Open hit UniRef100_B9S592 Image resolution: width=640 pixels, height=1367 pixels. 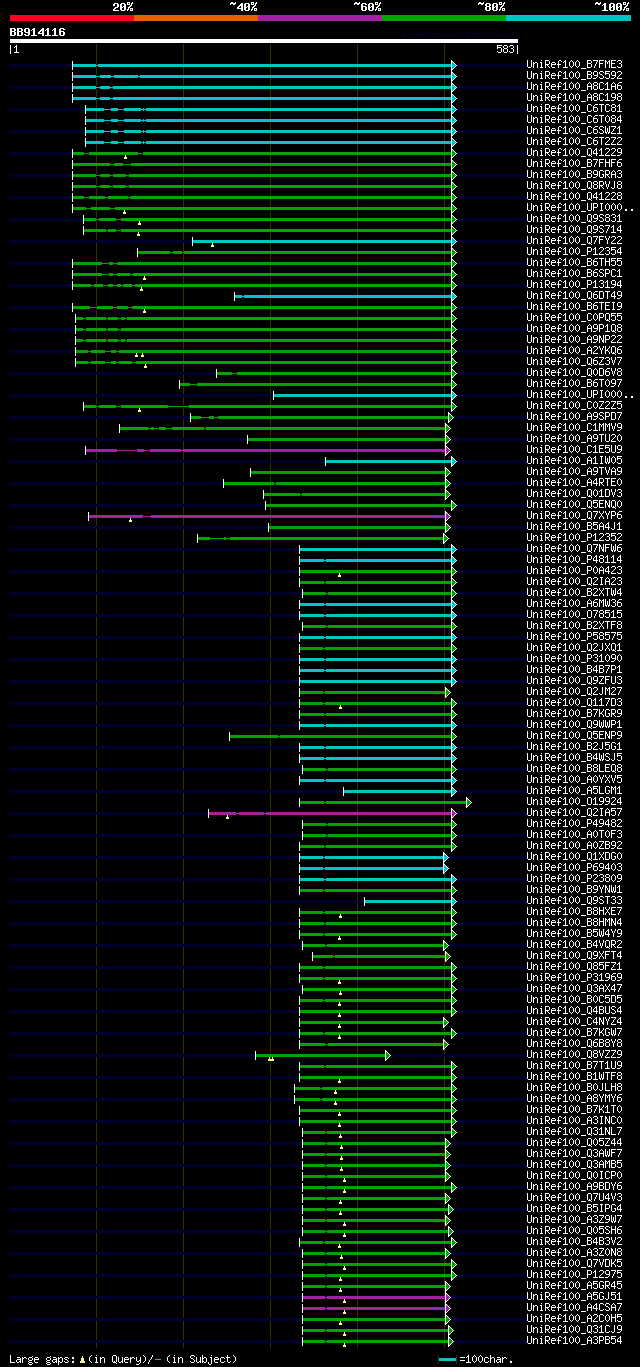point(574,76)
